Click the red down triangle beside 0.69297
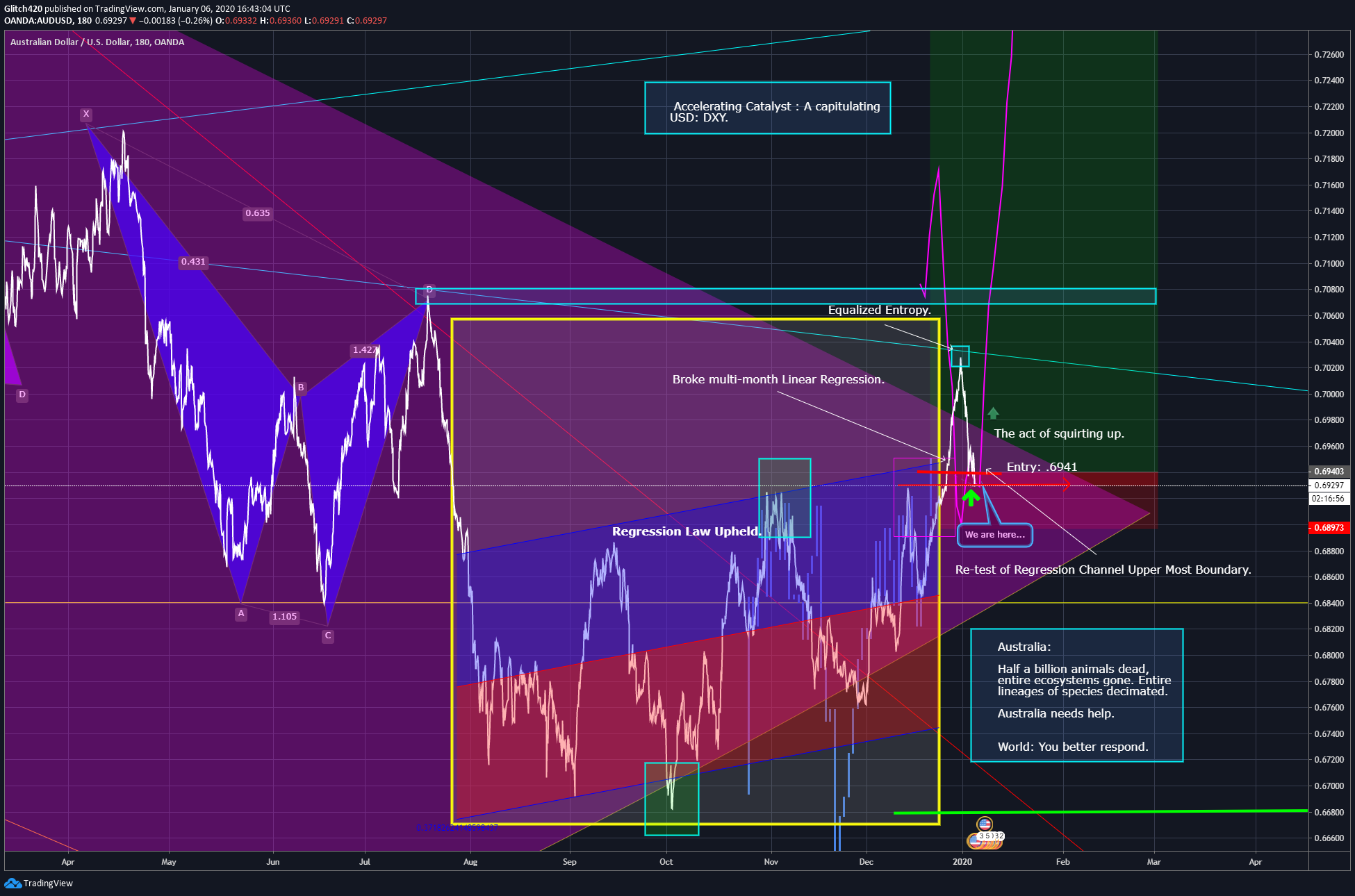This screenshot has height=896, width=1355. [x=133, y=21]
